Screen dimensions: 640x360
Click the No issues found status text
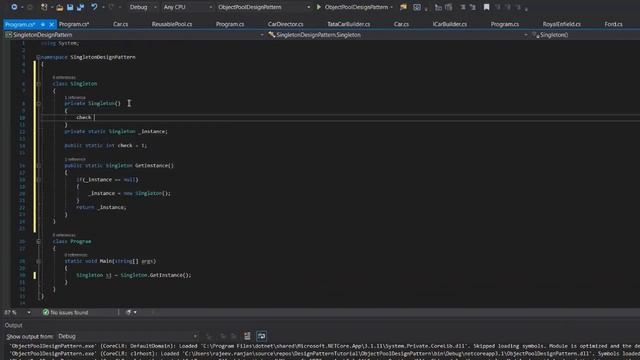coord(69,312)
